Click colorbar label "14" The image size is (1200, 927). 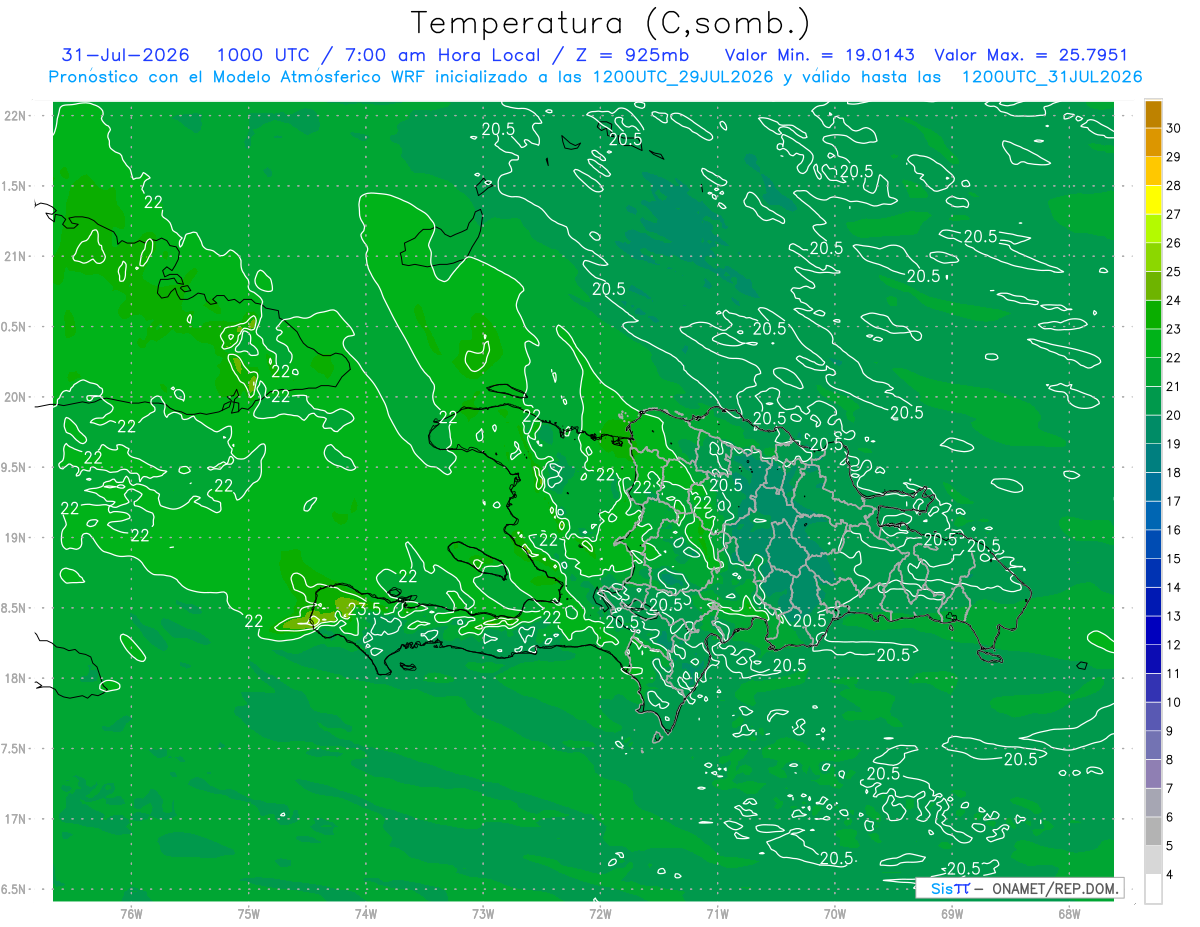tap(1174, 588)
